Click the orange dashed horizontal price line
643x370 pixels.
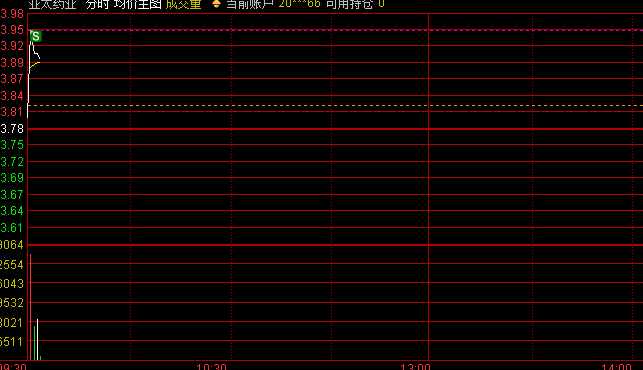(x=335, y=105)
